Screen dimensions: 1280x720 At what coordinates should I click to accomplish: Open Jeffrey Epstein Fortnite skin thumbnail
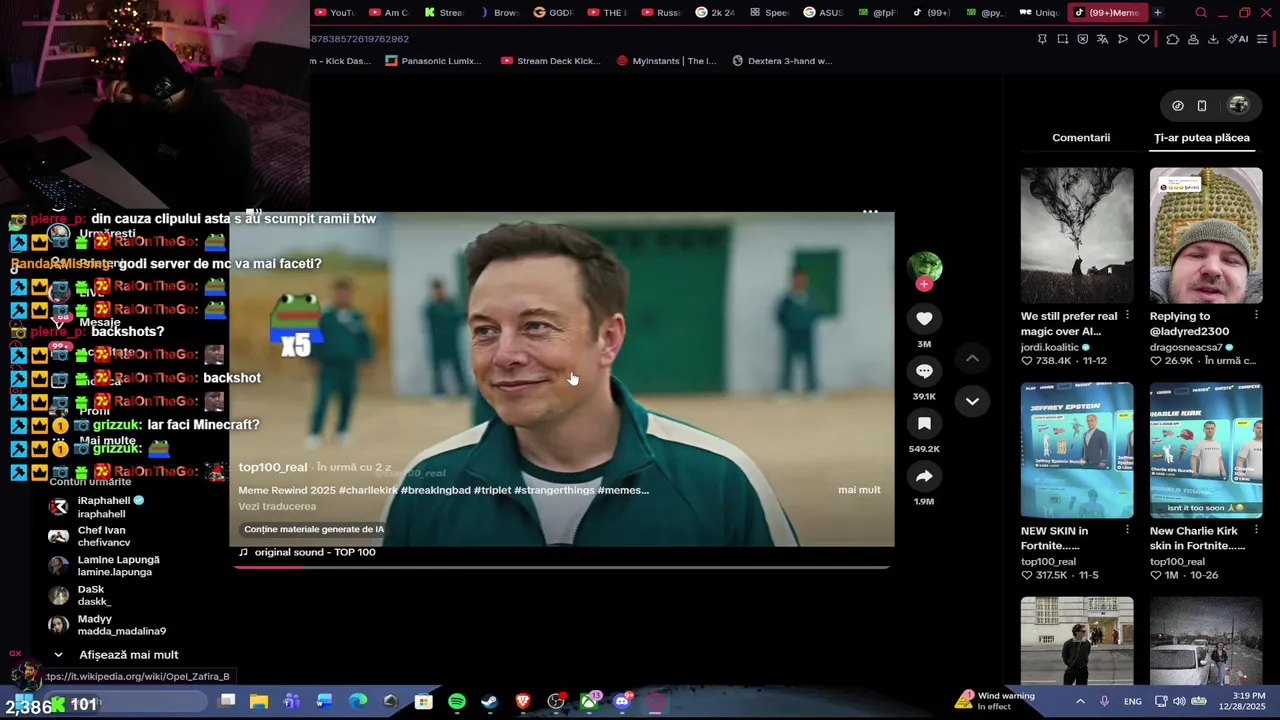pyautogui.click(x=1077, y=450)
